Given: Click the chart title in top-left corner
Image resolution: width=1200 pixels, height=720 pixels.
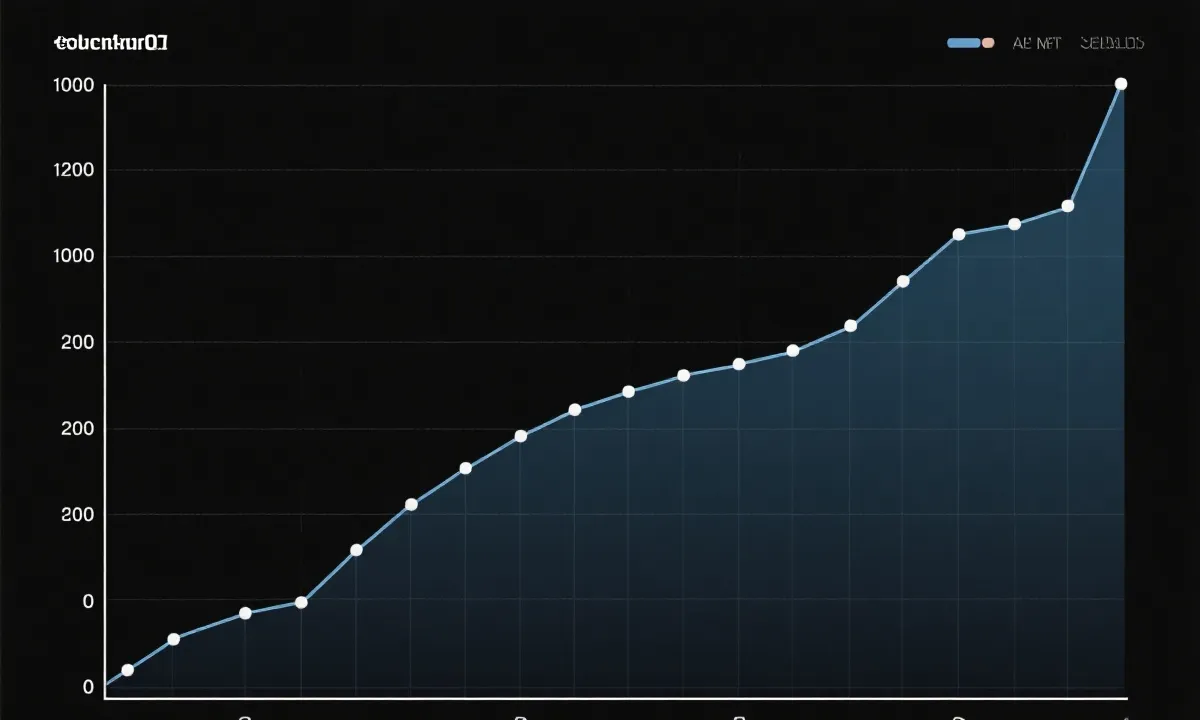Looking at the screenshot, I should pos(111,43).
